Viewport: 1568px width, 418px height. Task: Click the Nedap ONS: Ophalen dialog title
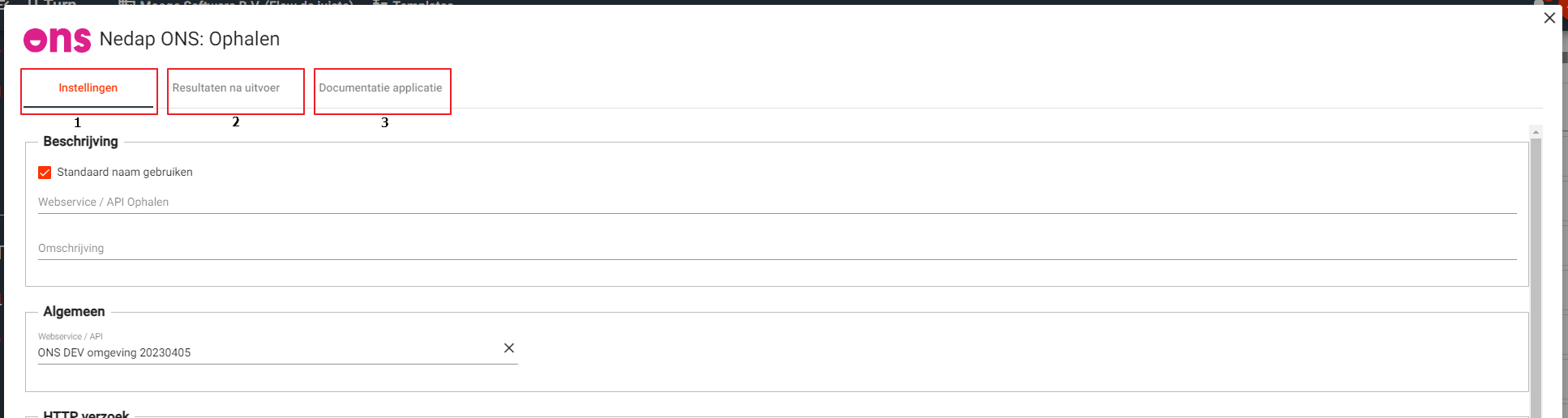pyautogui.click(x=190, y=39)
